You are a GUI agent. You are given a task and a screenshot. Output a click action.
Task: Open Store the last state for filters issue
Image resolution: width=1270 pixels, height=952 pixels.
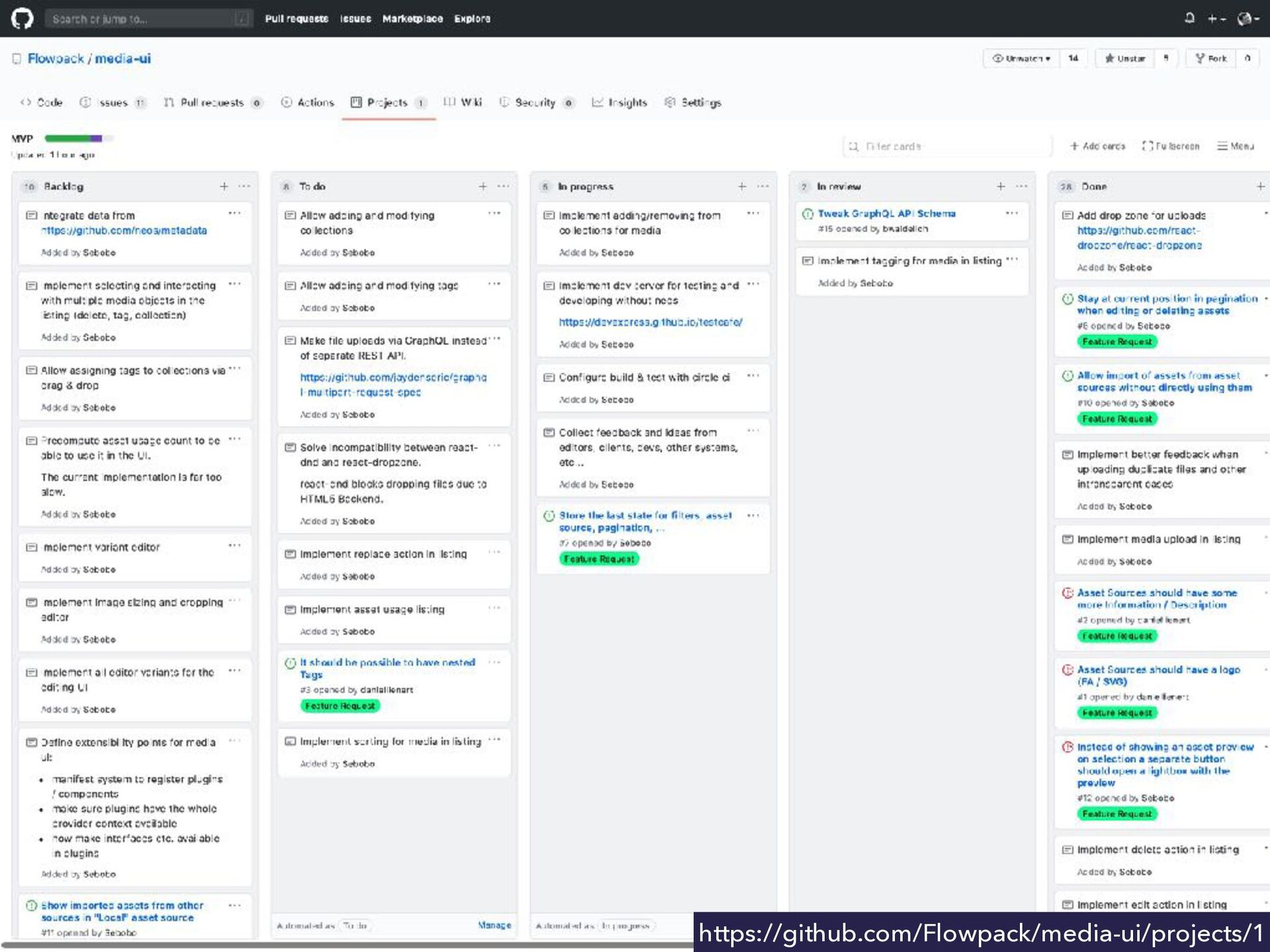(645, 521)
